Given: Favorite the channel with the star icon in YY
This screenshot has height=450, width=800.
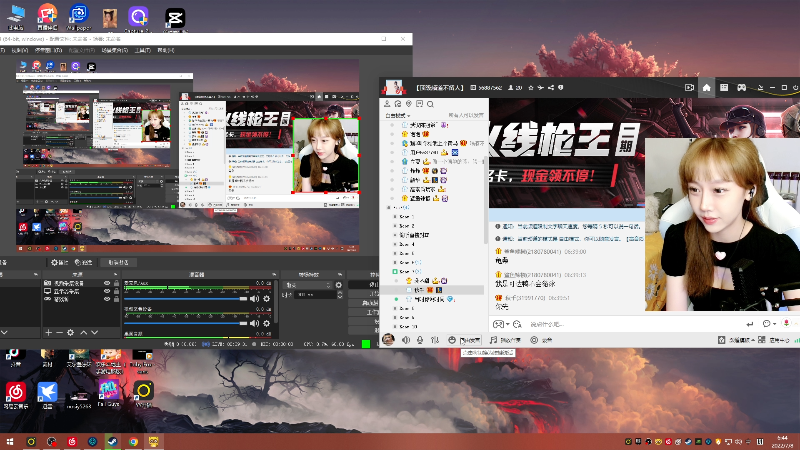Looking at the screenshot, I should pyautogui.click(x=531, y=87).
